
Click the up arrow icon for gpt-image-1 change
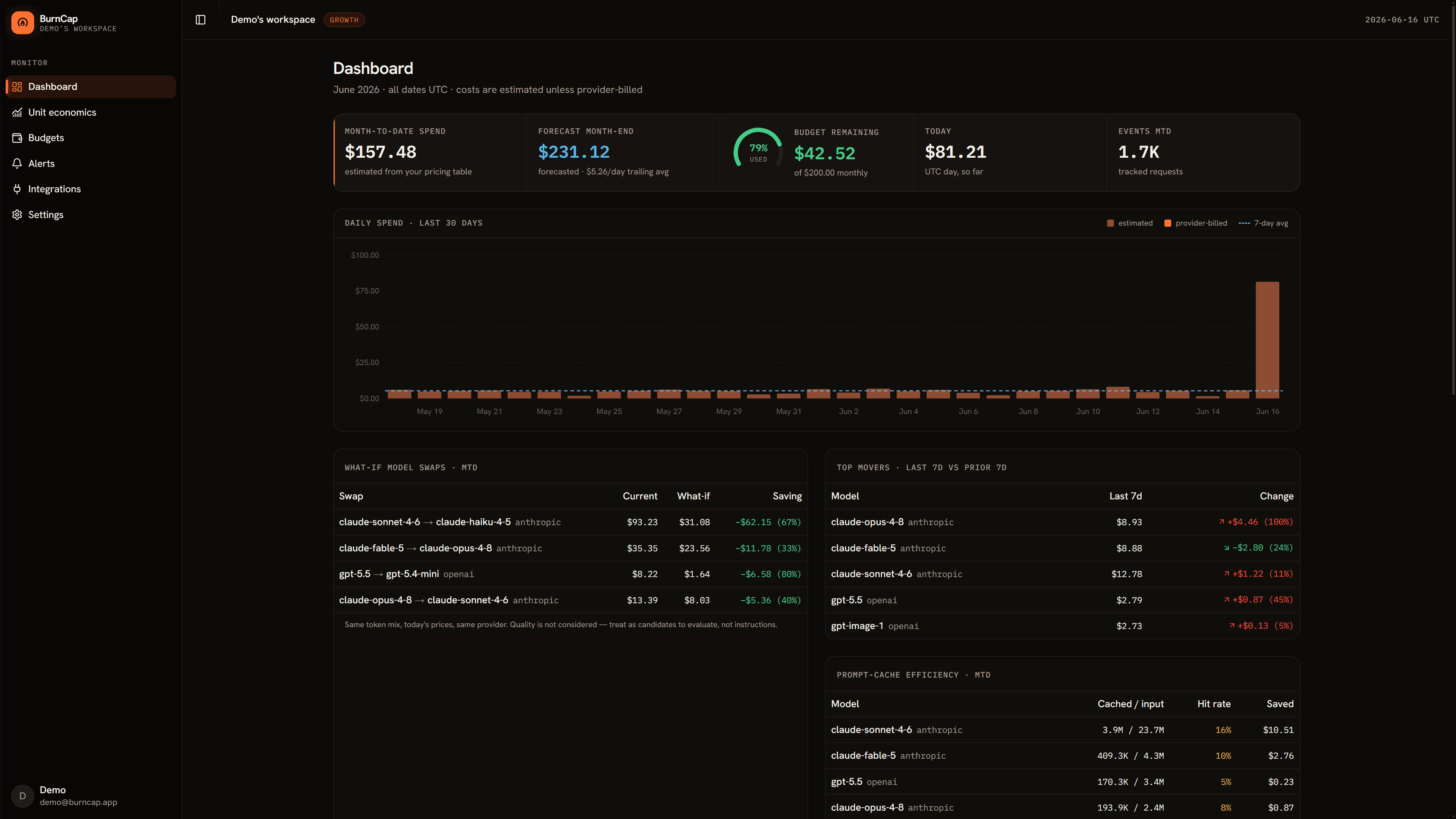1232,626
